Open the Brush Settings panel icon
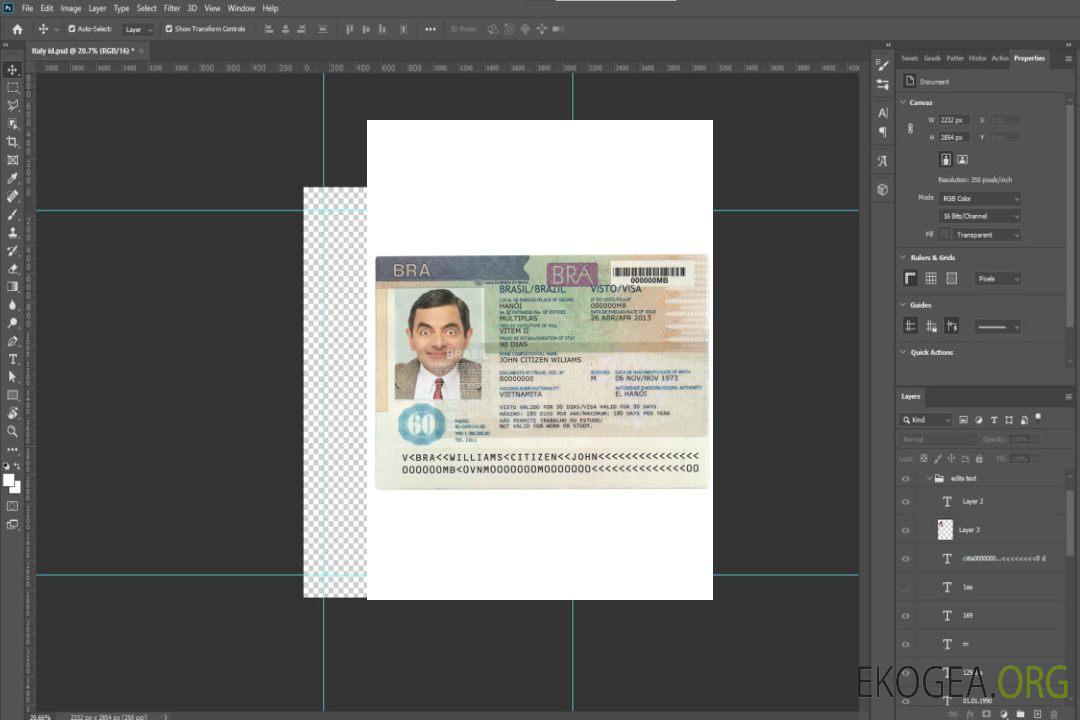 (x=882, y=65)
